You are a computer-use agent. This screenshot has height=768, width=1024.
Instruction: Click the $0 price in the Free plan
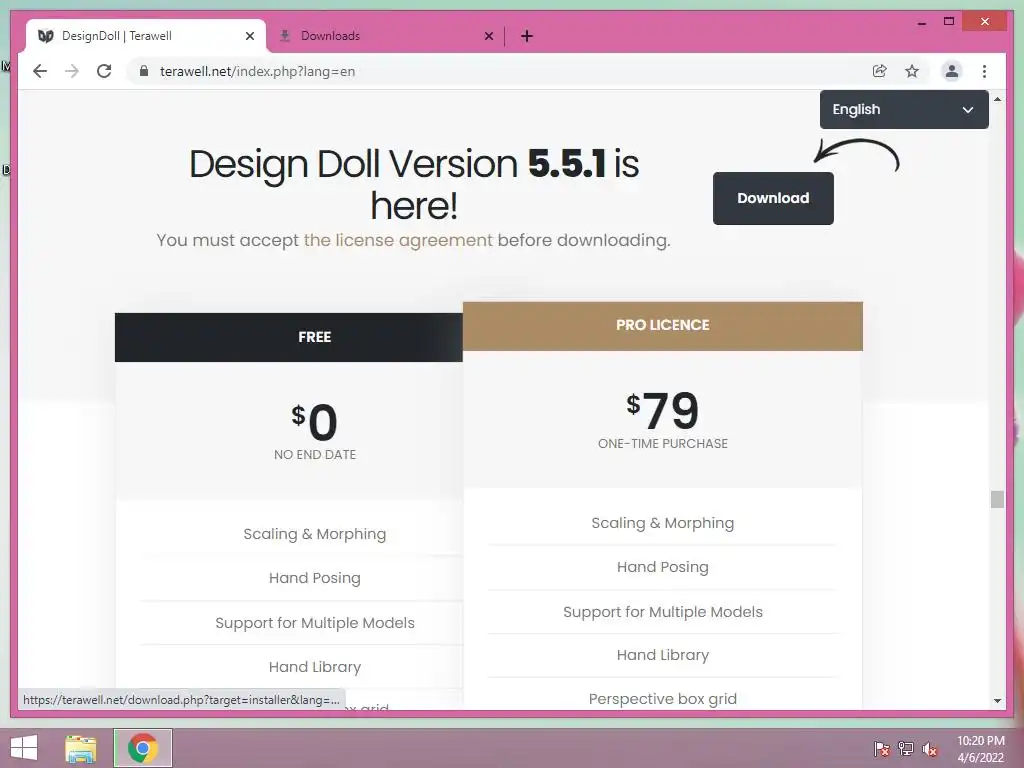[315, 422]
